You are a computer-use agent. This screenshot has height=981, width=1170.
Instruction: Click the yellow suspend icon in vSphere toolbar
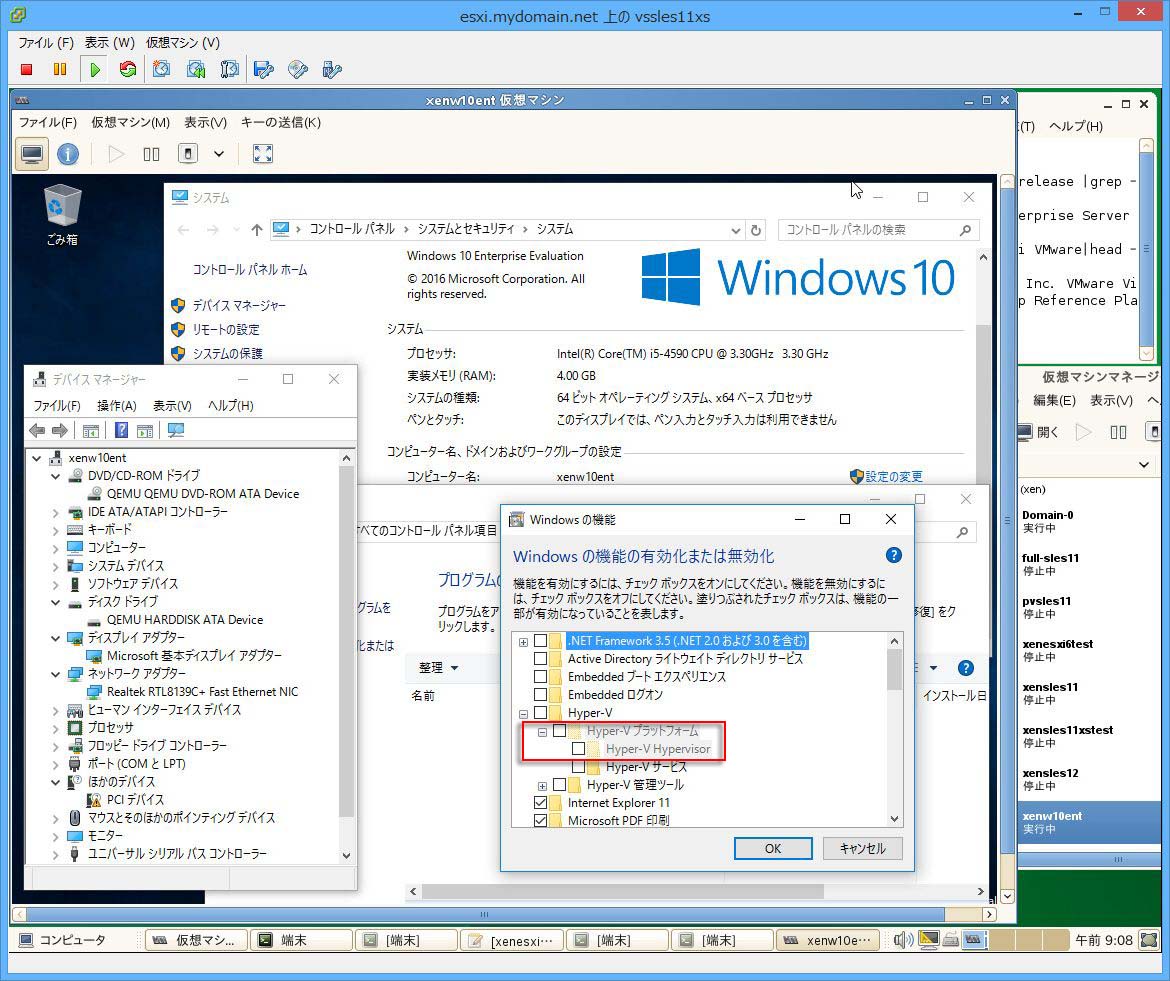coord(60,69)
